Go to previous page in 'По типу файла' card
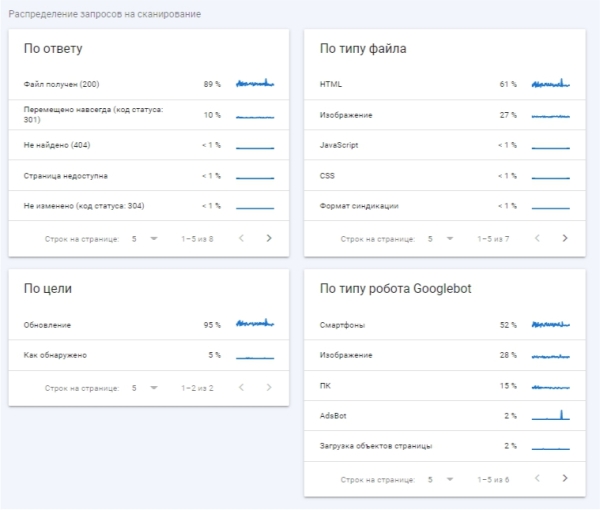 tap(537, 239)
